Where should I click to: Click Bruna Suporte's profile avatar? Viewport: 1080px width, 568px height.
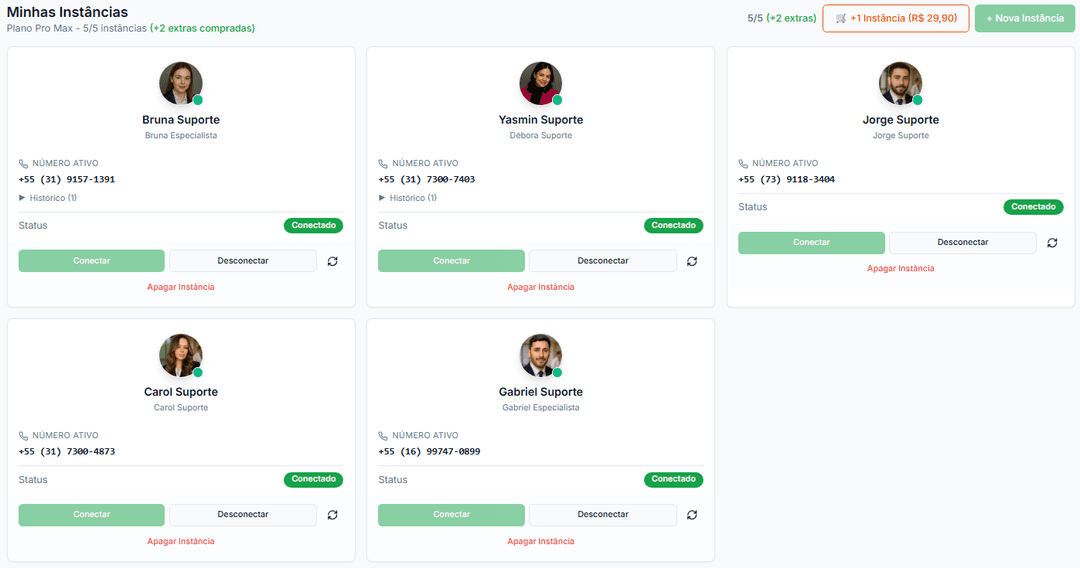(181, 83)
